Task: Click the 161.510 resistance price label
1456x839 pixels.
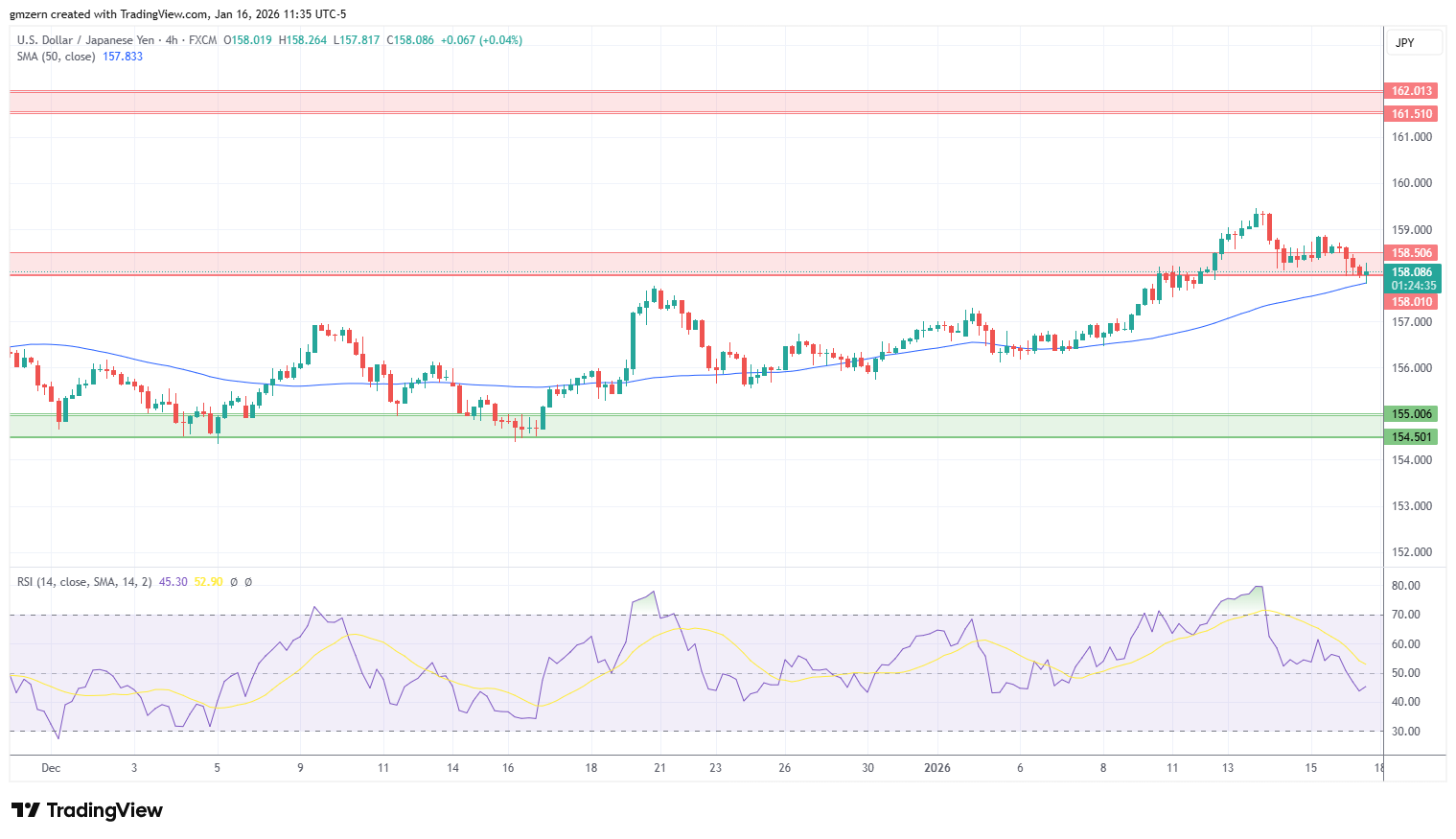Action: point(1412,114)
